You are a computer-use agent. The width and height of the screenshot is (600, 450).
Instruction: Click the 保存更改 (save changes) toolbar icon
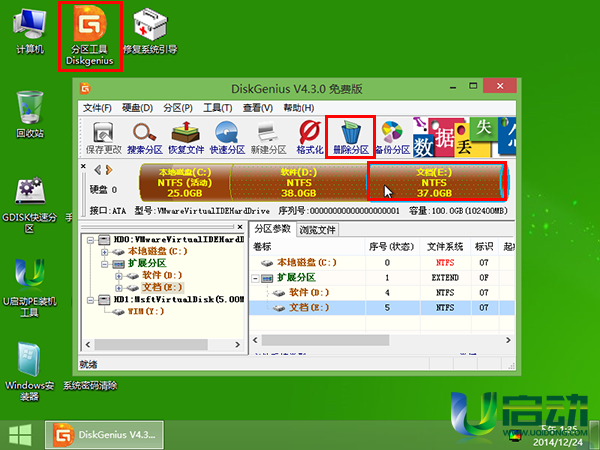(x=103, y=138)
